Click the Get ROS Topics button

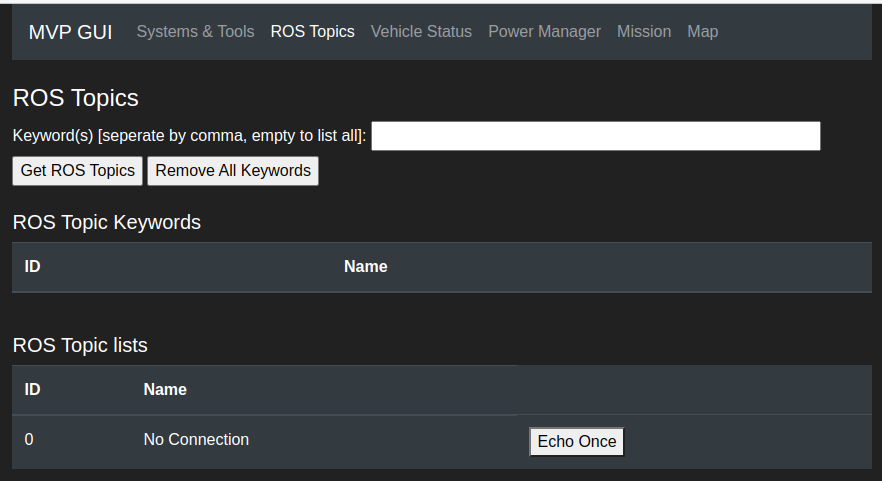click(x=78, y=170)
